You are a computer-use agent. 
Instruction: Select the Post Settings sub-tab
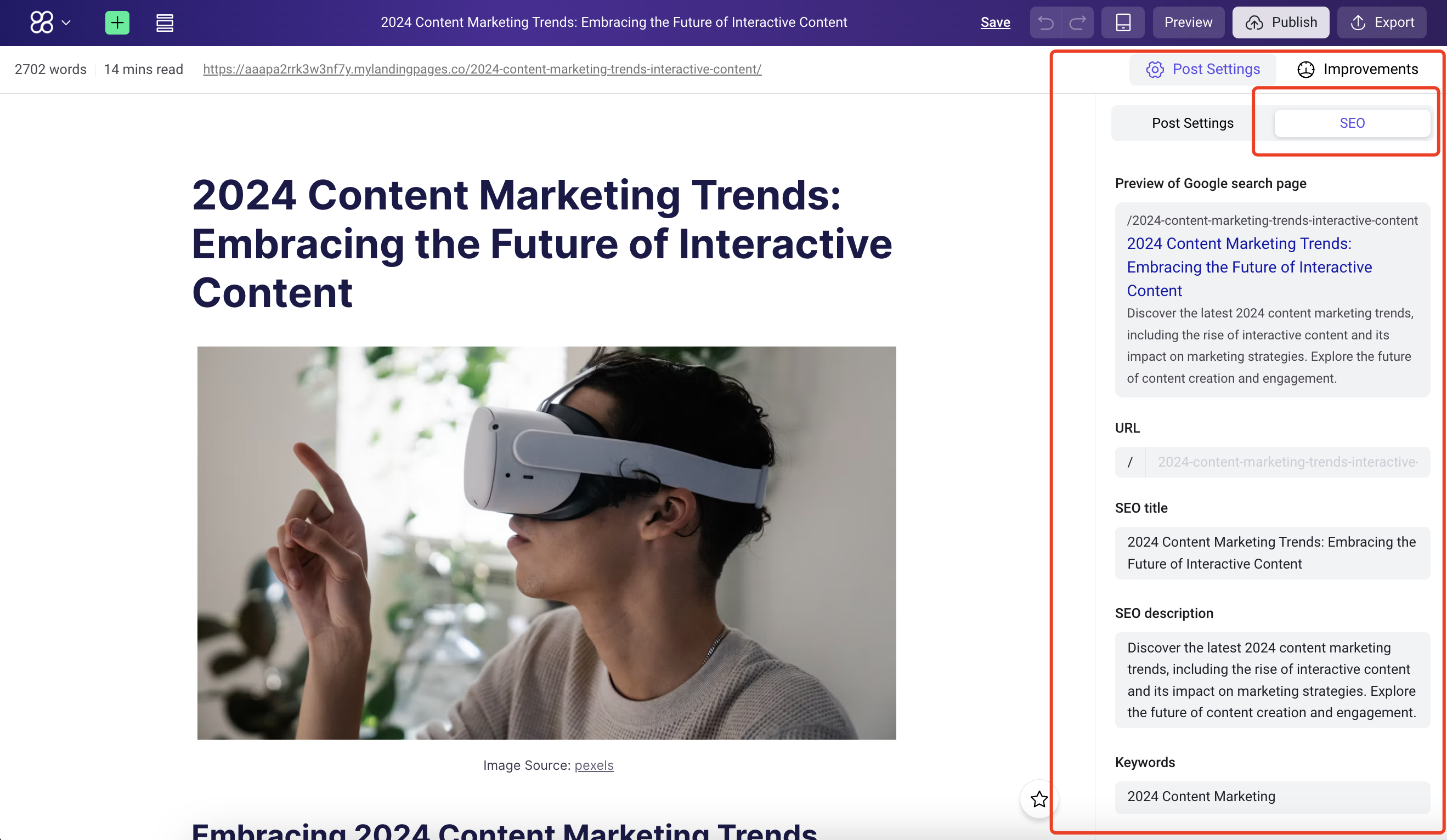[x=1192, y=123]
